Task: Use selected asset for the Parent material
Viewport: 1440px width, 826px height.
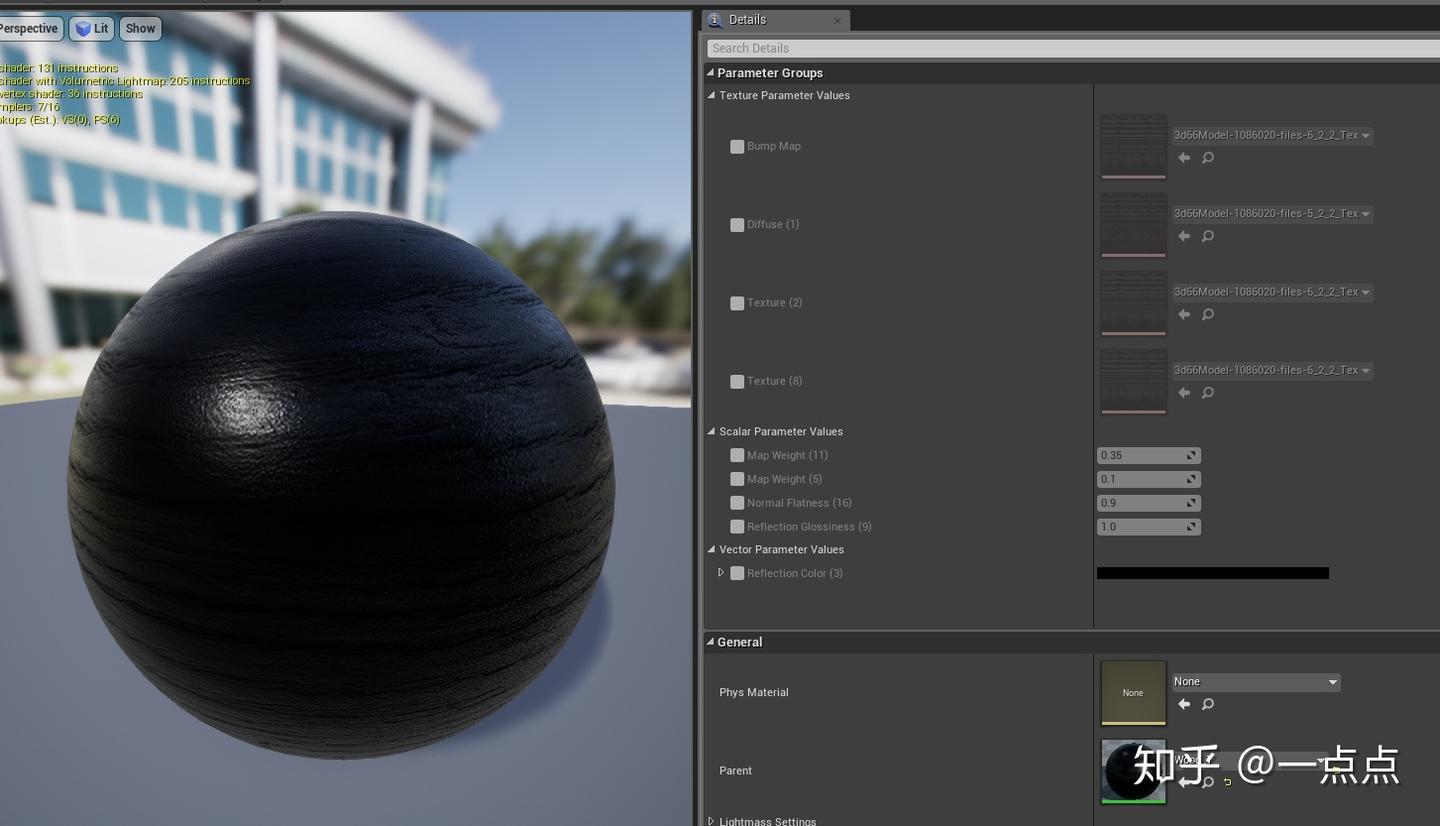Action: 1183,783
